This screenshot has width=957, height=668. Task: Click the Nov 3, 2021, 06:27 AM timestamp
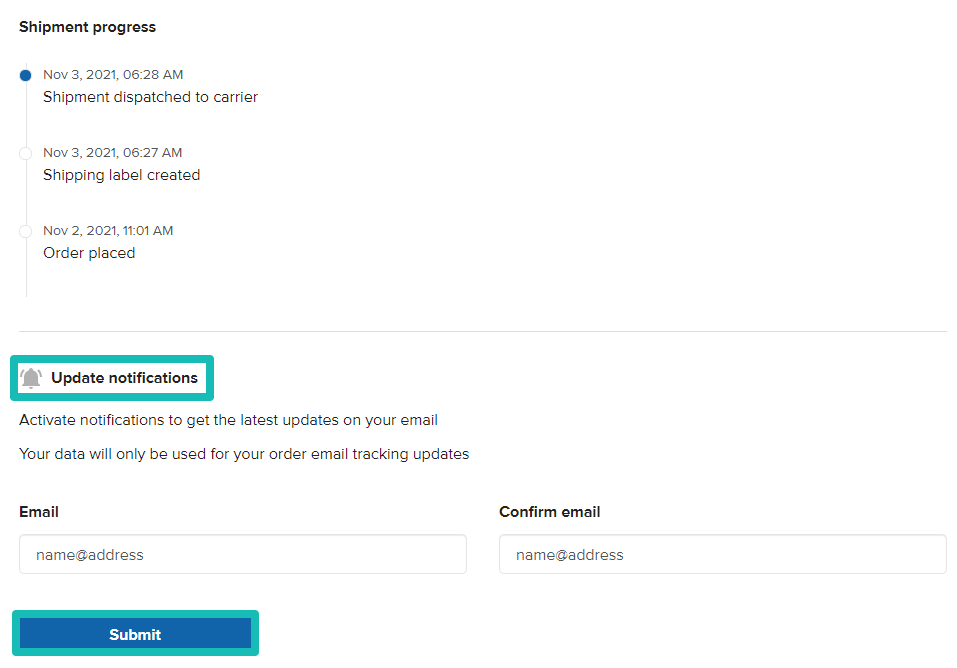113,152
